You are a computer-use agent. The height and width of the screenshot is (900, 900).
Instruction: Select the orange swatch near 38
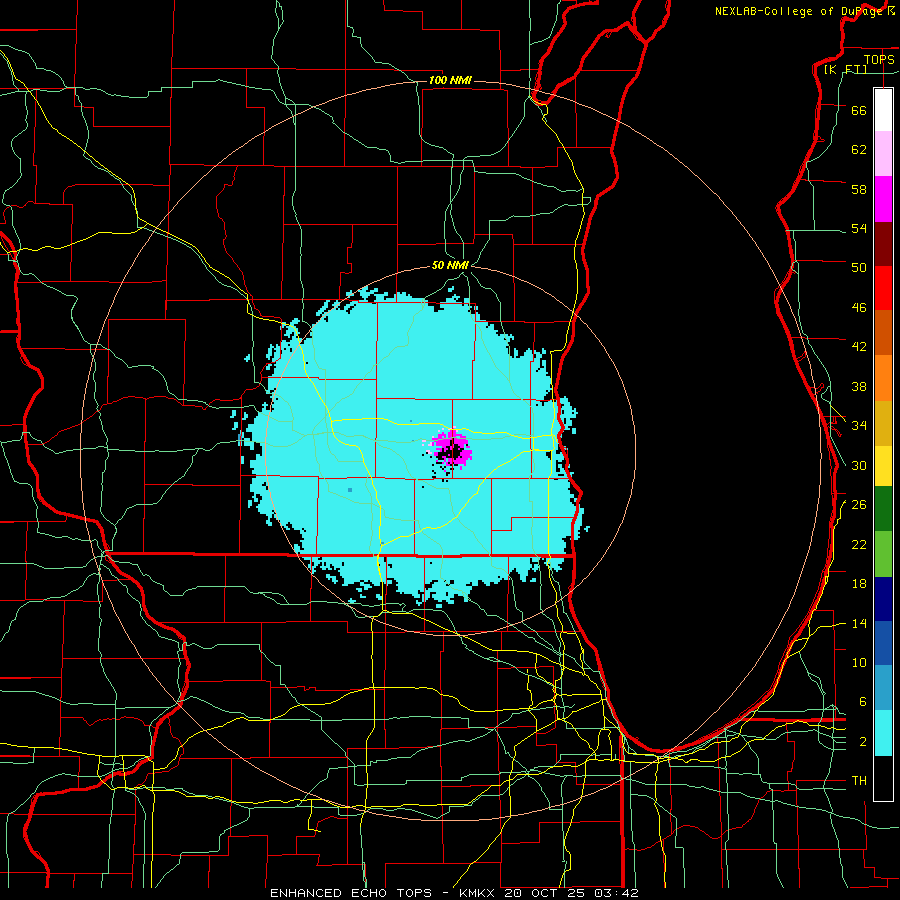pos(883,378)
